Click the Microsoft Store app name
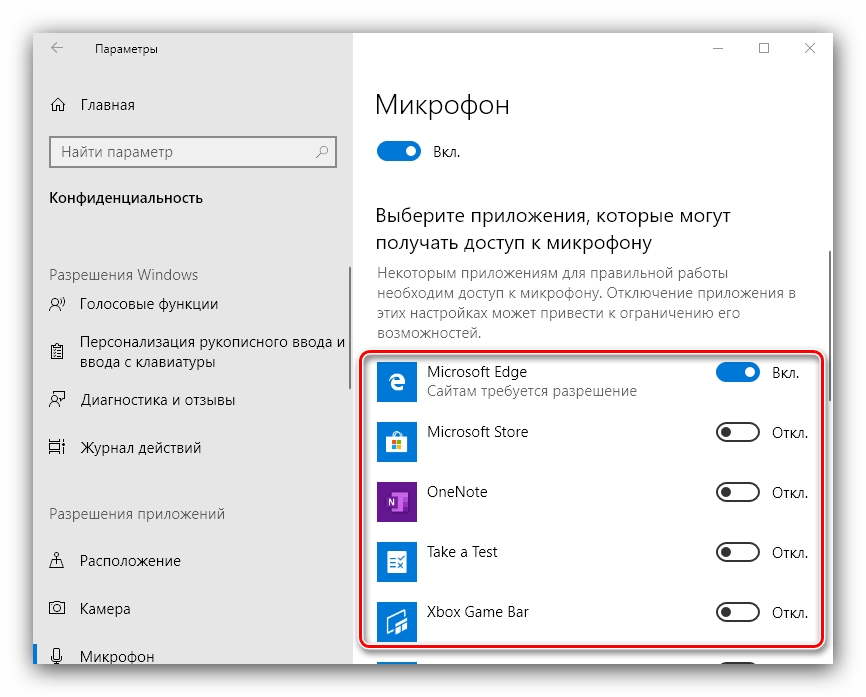The image size is (866, 697). pyautogui.click(x=478, y=432)
